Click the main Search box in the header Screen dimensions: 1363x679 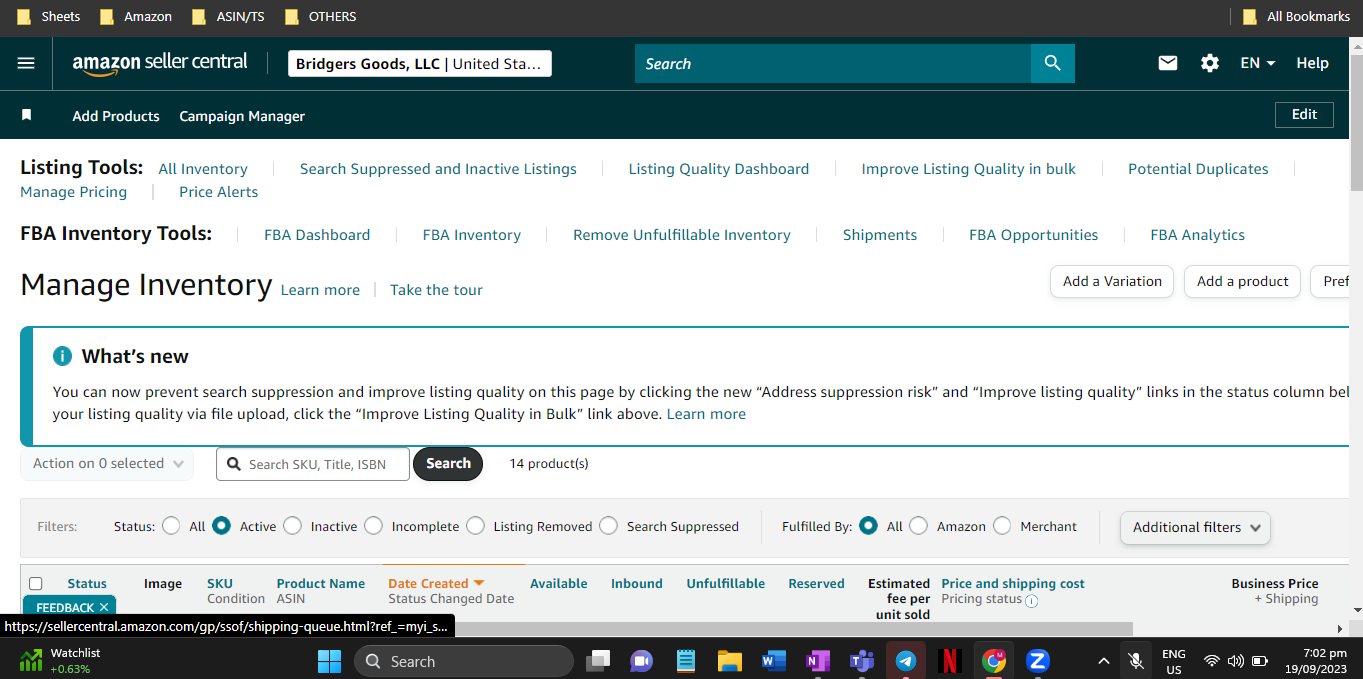[833, 63]
